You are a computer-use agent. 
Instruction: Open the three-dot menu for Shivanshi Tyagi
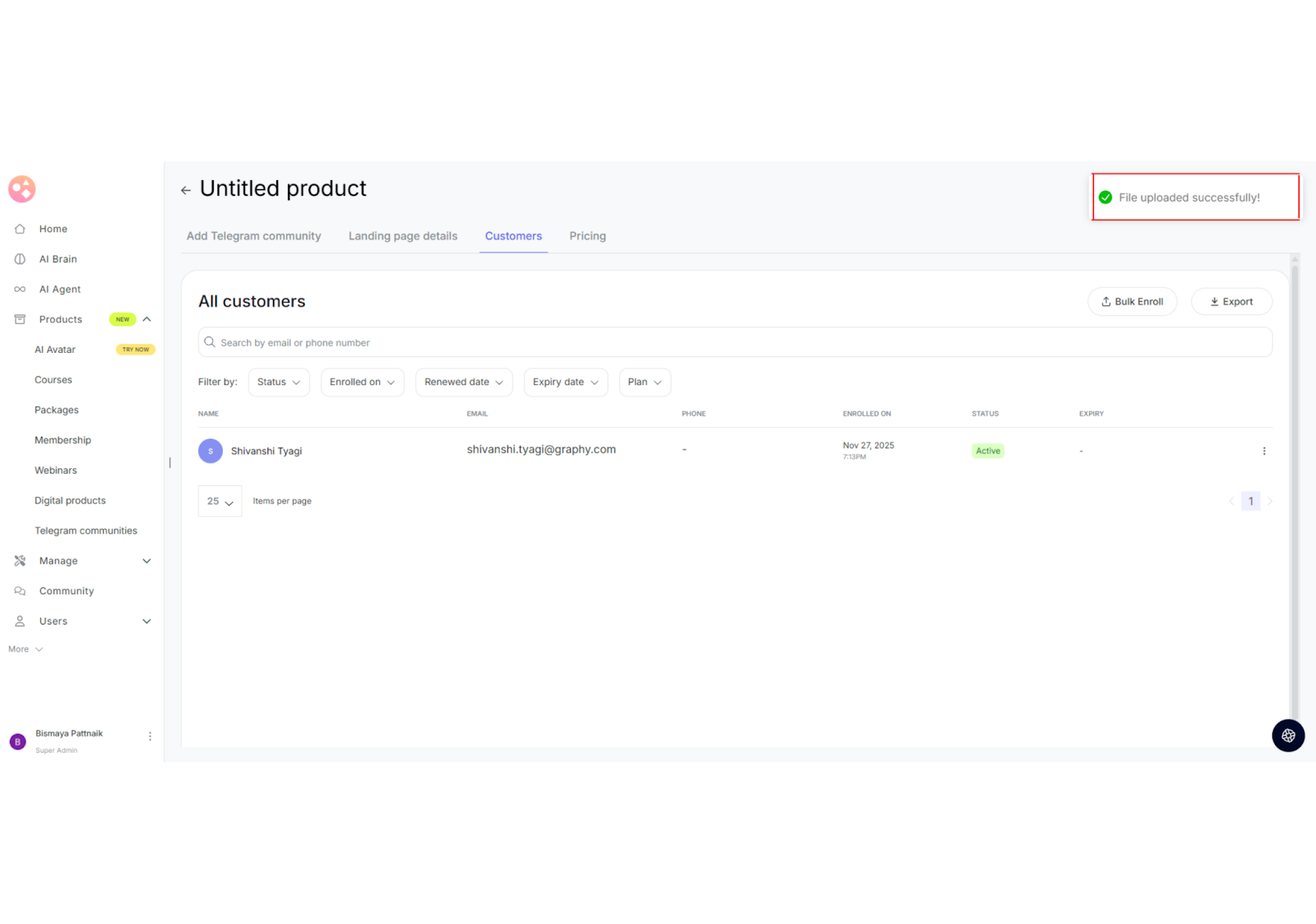(x=1263, y=451)
